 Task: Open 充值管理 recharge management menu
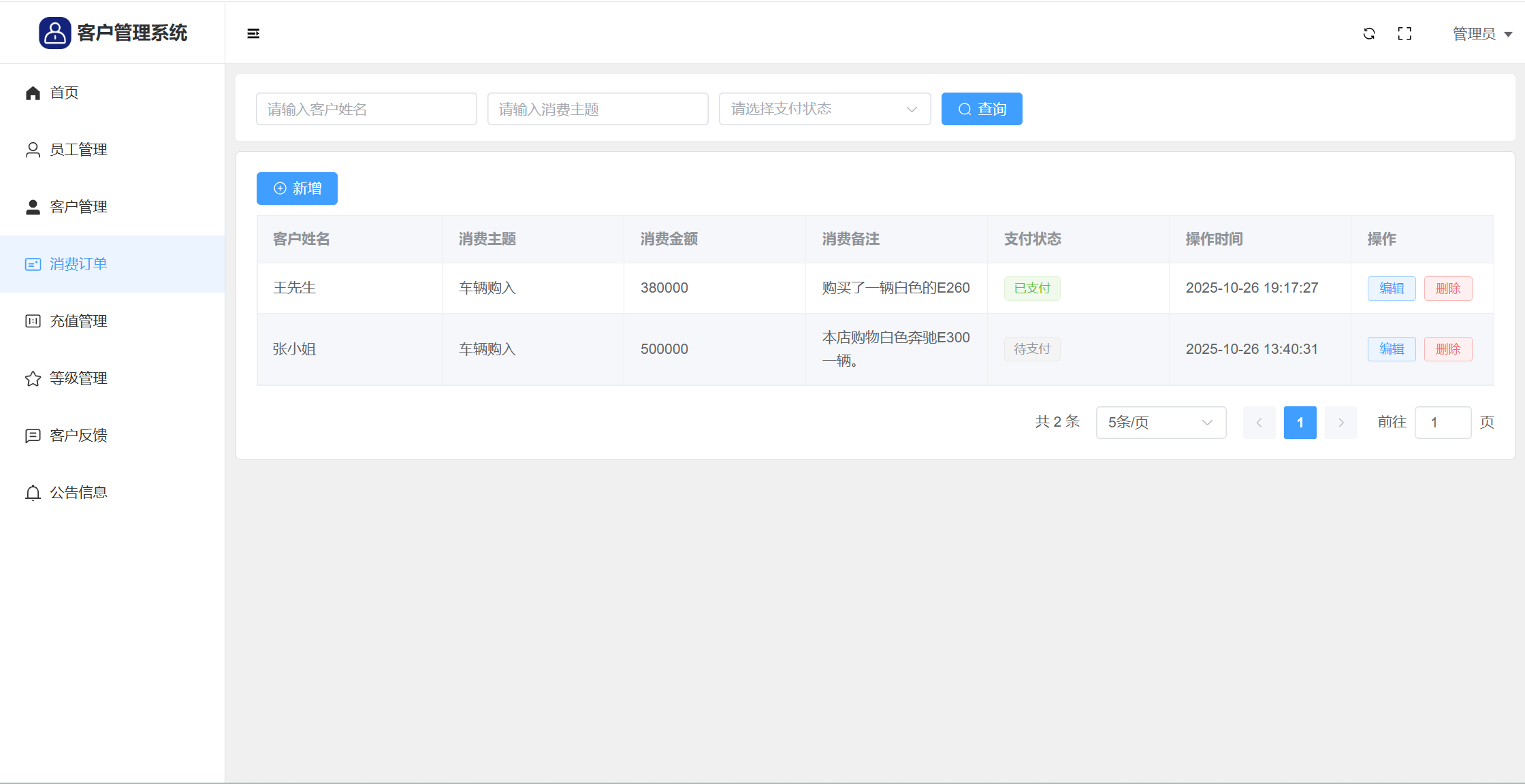point(78,321)
